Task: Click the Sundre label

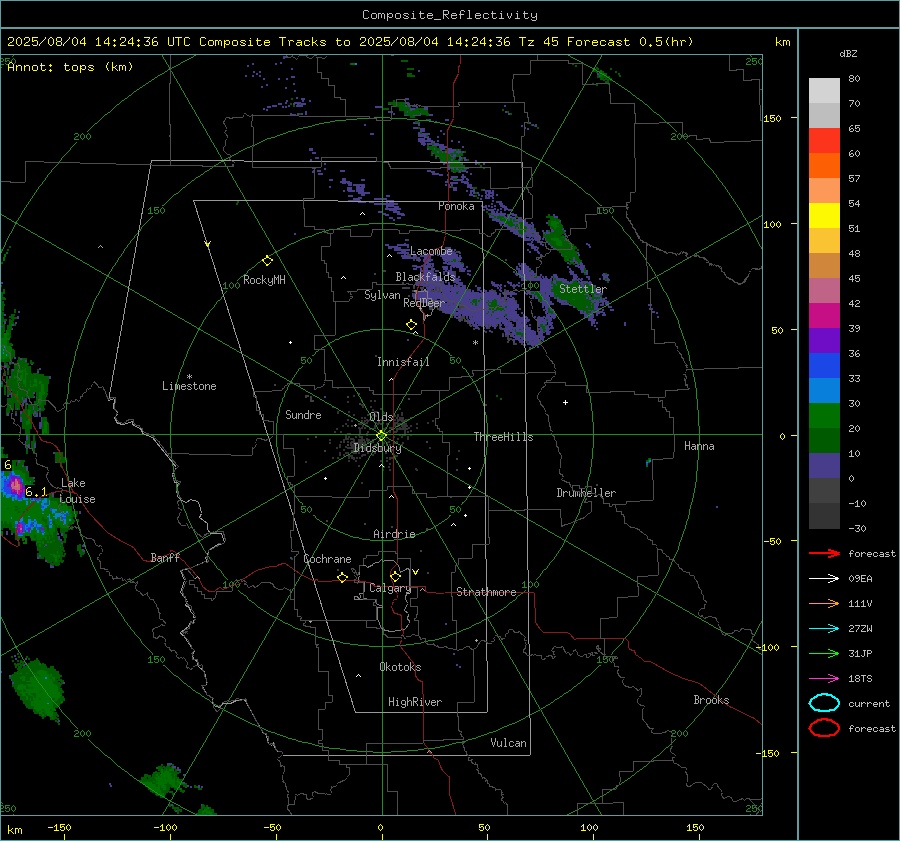Action: point(303,415)
